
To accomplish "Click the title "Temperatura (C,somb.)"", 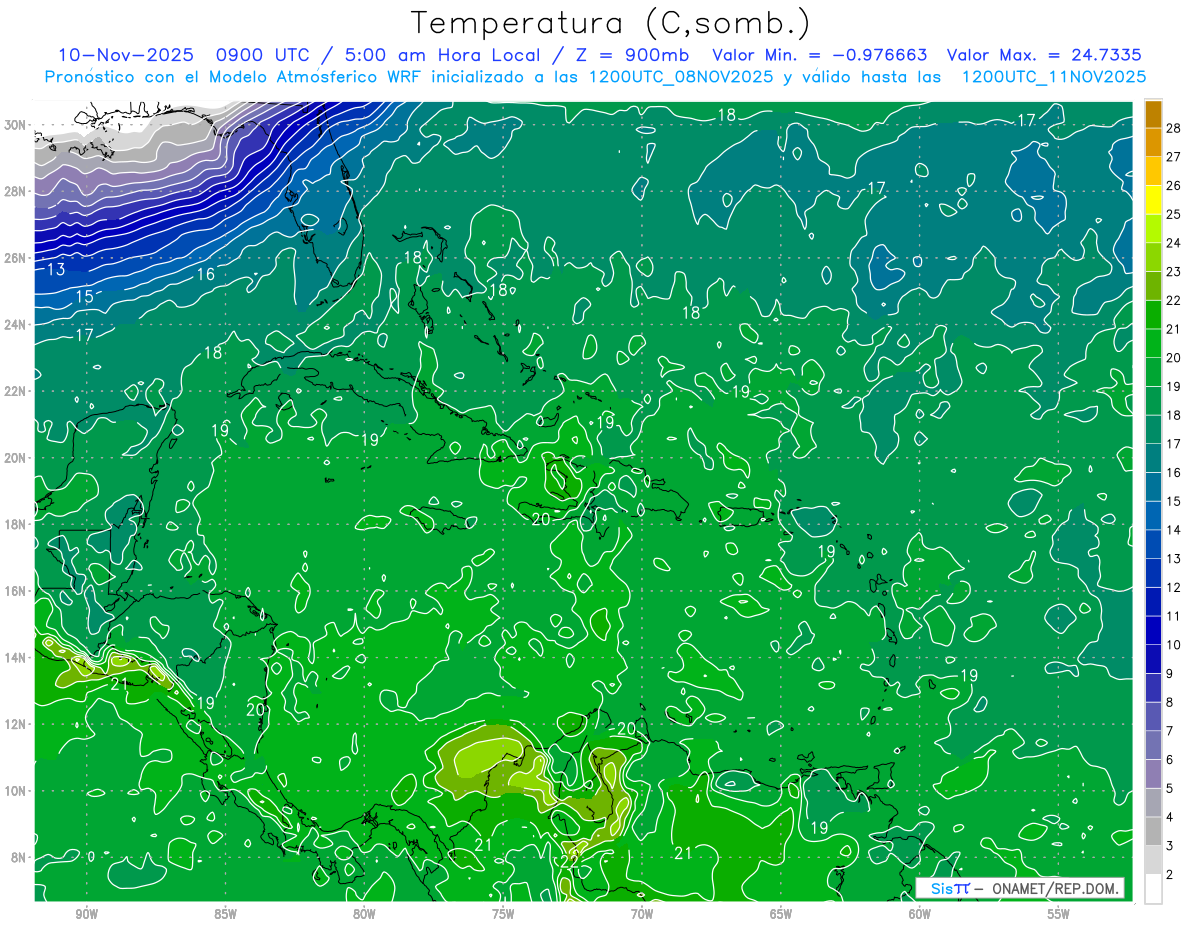I will (610, 23).
